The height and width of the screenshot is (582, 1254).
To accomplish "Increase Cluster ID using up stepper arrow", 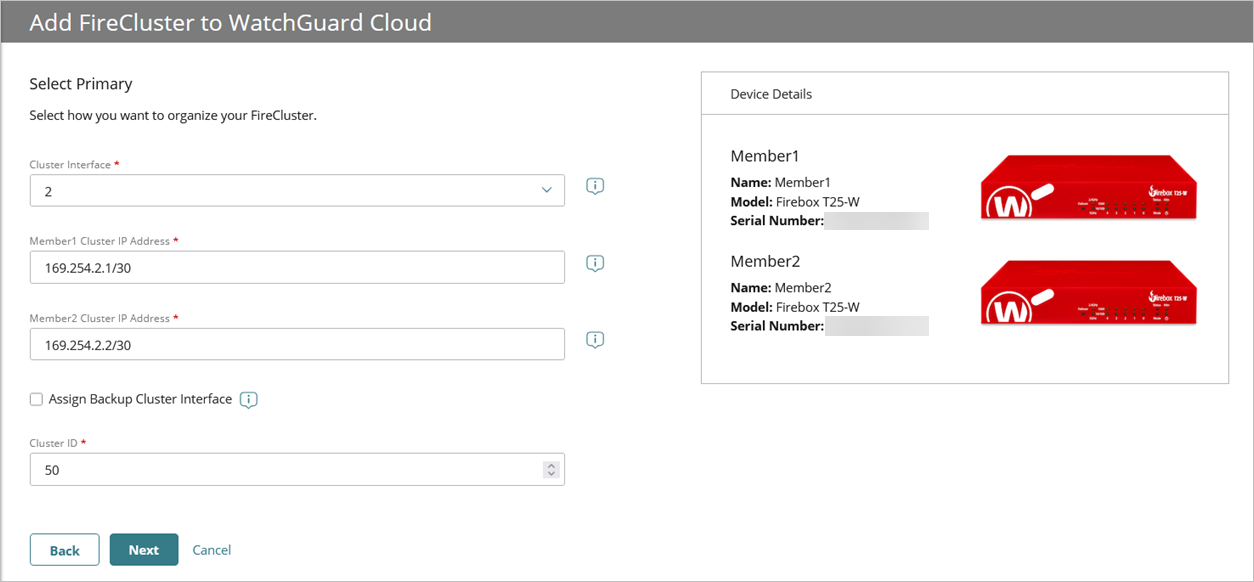I will point(551,464).
